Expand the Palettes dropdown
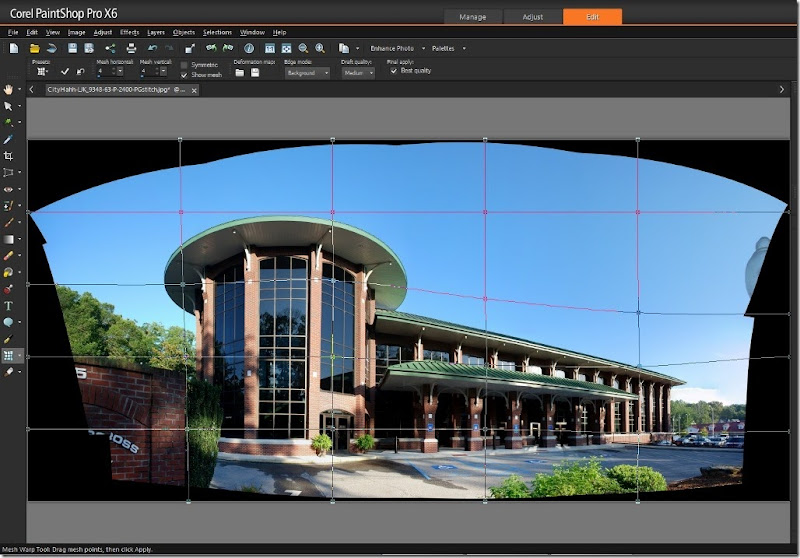 (x=448, y=48)
